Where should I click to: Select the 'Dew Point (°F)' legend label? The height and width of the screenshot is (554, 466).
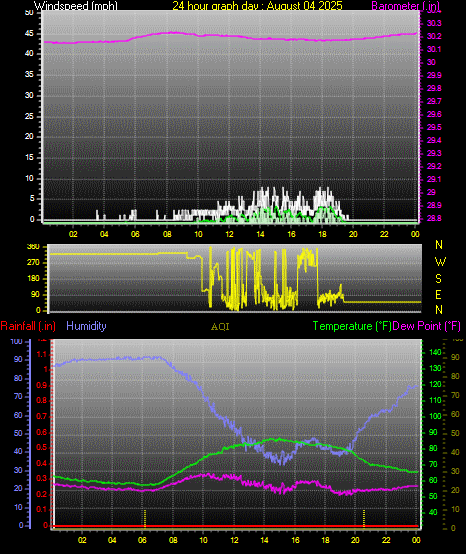click(x=427, y=326)
